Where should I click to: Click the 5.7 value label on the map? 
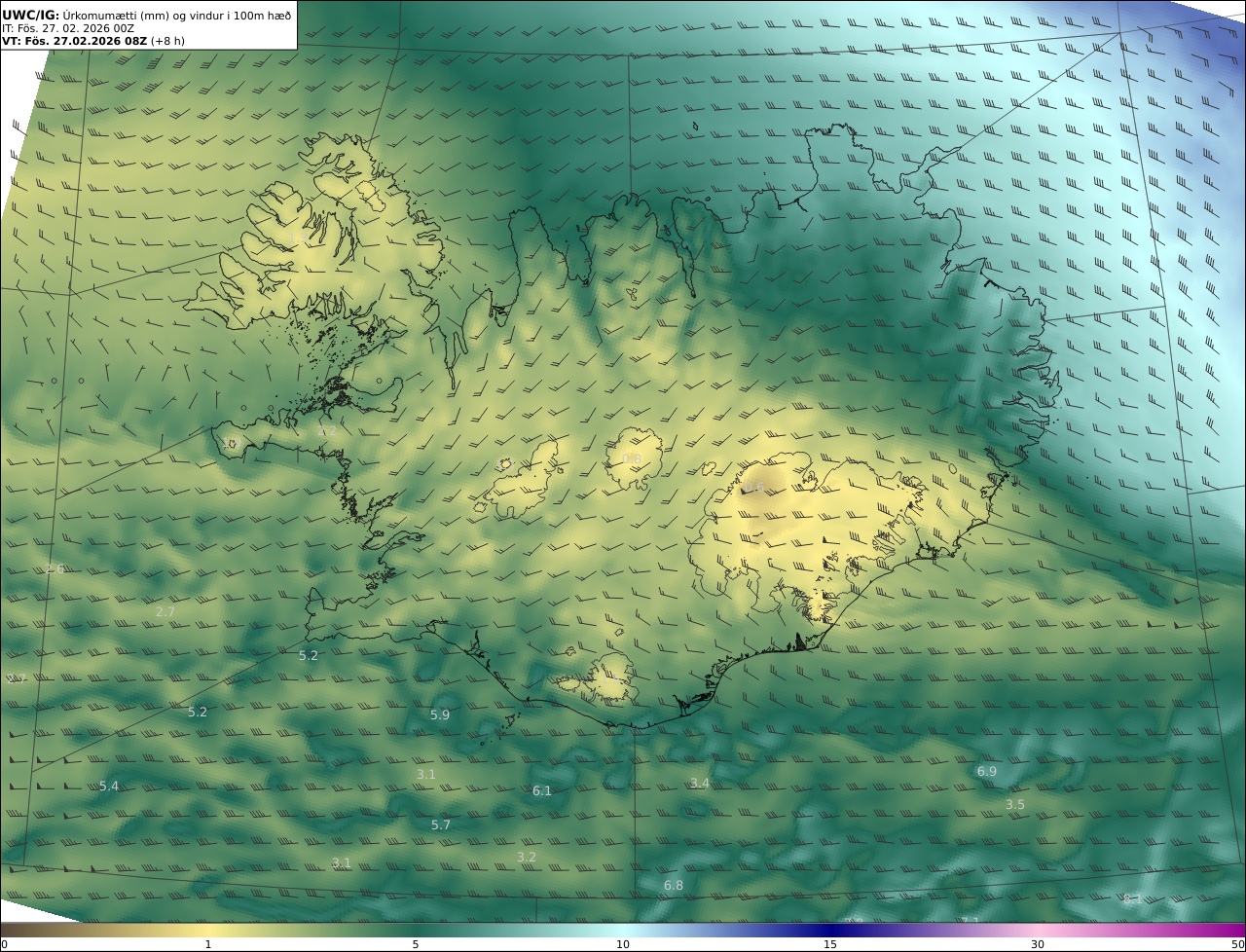(441, 824)
